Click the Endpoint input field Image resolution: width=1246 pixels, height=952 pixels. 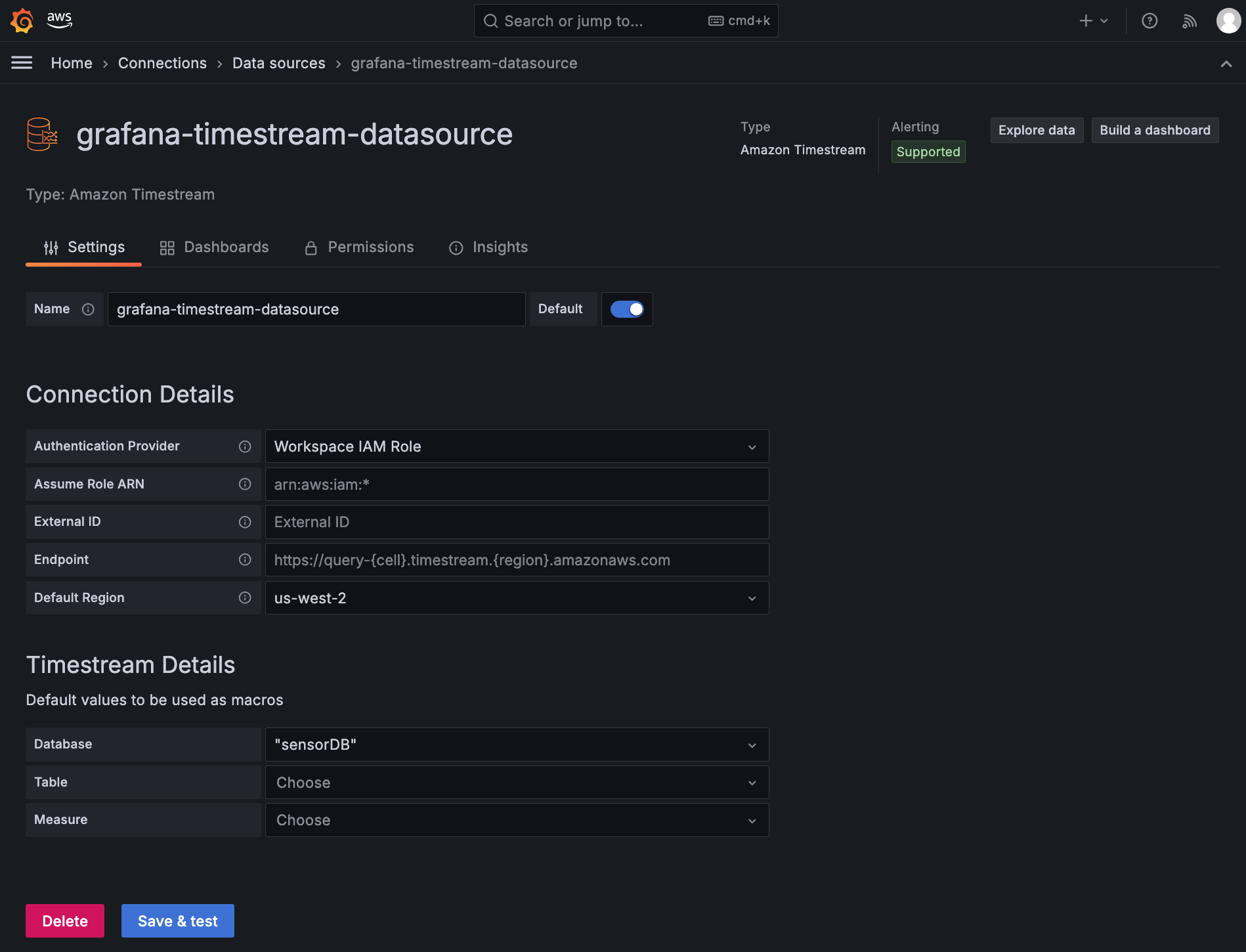click(x=517, y=560)
